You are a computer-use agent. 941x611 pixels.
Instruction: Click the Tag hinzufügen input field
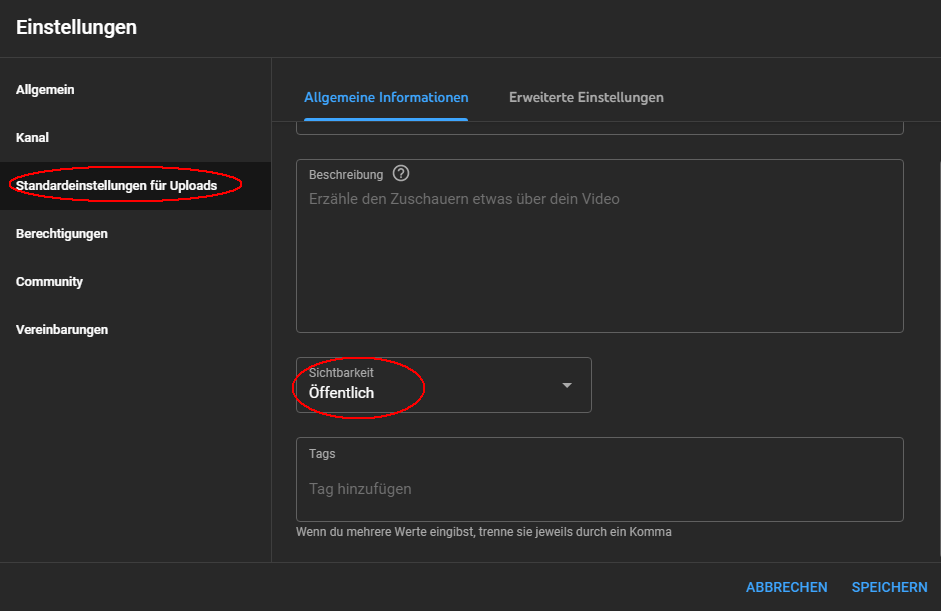(x=599, y=489)
